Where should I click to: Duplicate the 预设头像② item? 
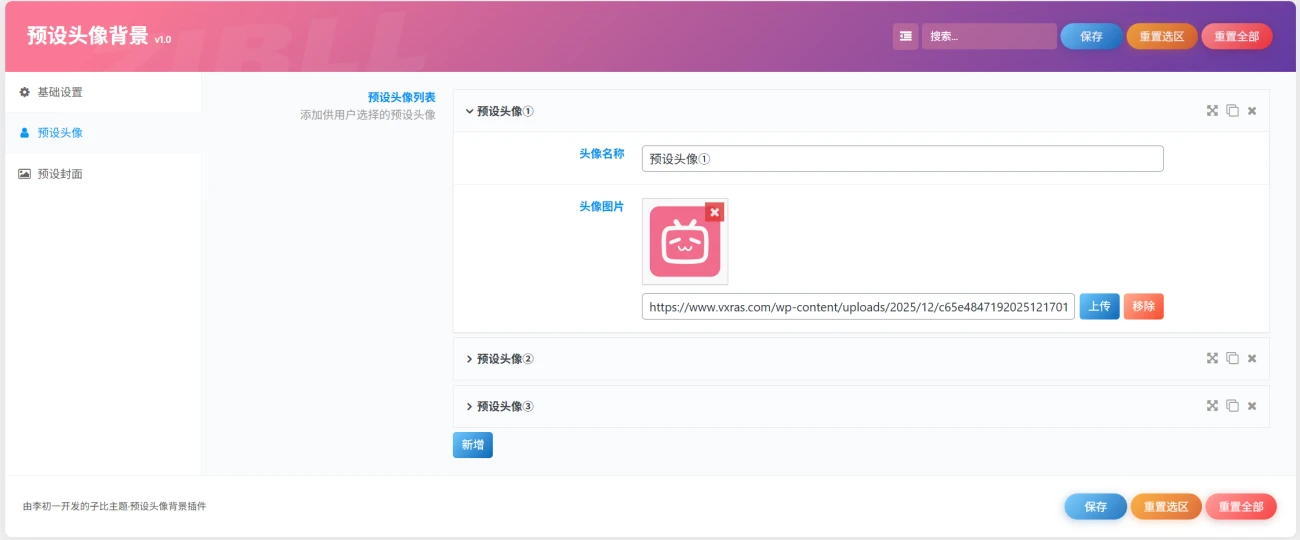point(1232,359)
